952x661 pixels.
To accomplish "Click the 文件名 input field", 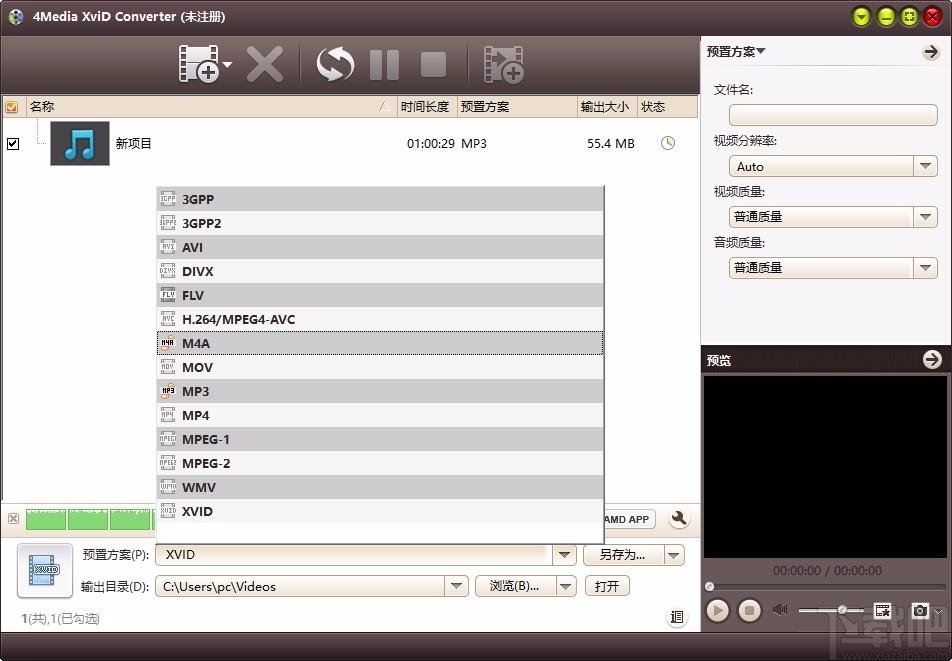I will pos(833,115).
